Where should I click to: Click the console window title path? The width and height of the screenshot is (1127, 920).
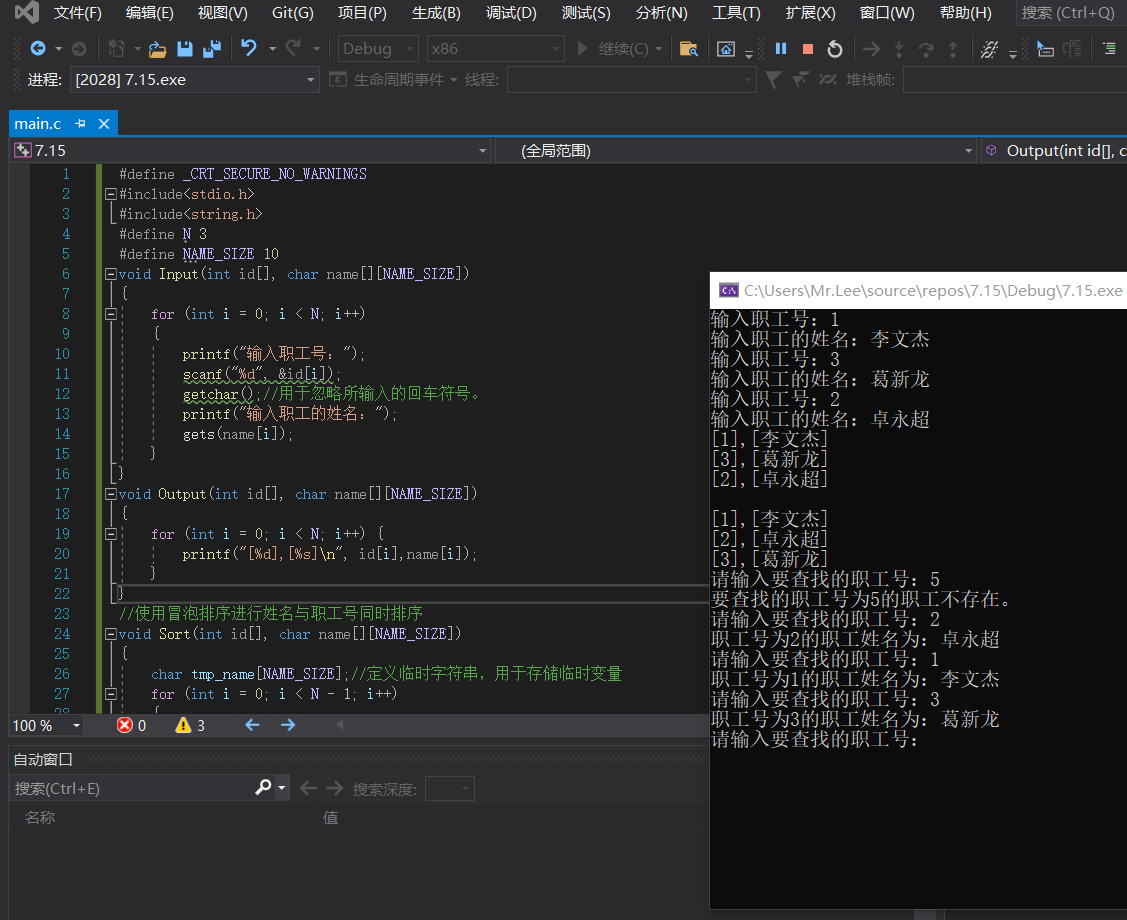pyautogui.click(x=932, y=290)
